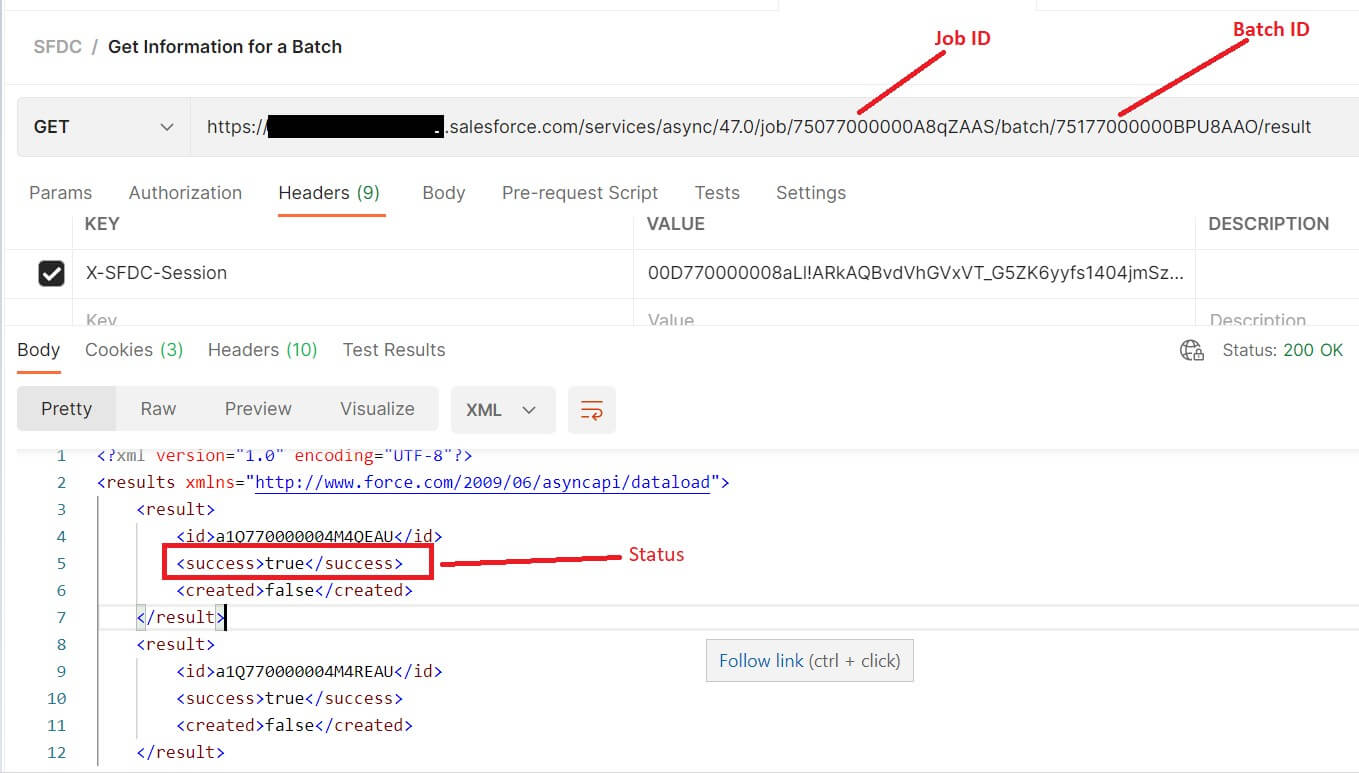The width and height of the screenshot is (1359, 773).
Task: Toggle line wrapping in the response viewer
Action: click(x=591, y=409)
